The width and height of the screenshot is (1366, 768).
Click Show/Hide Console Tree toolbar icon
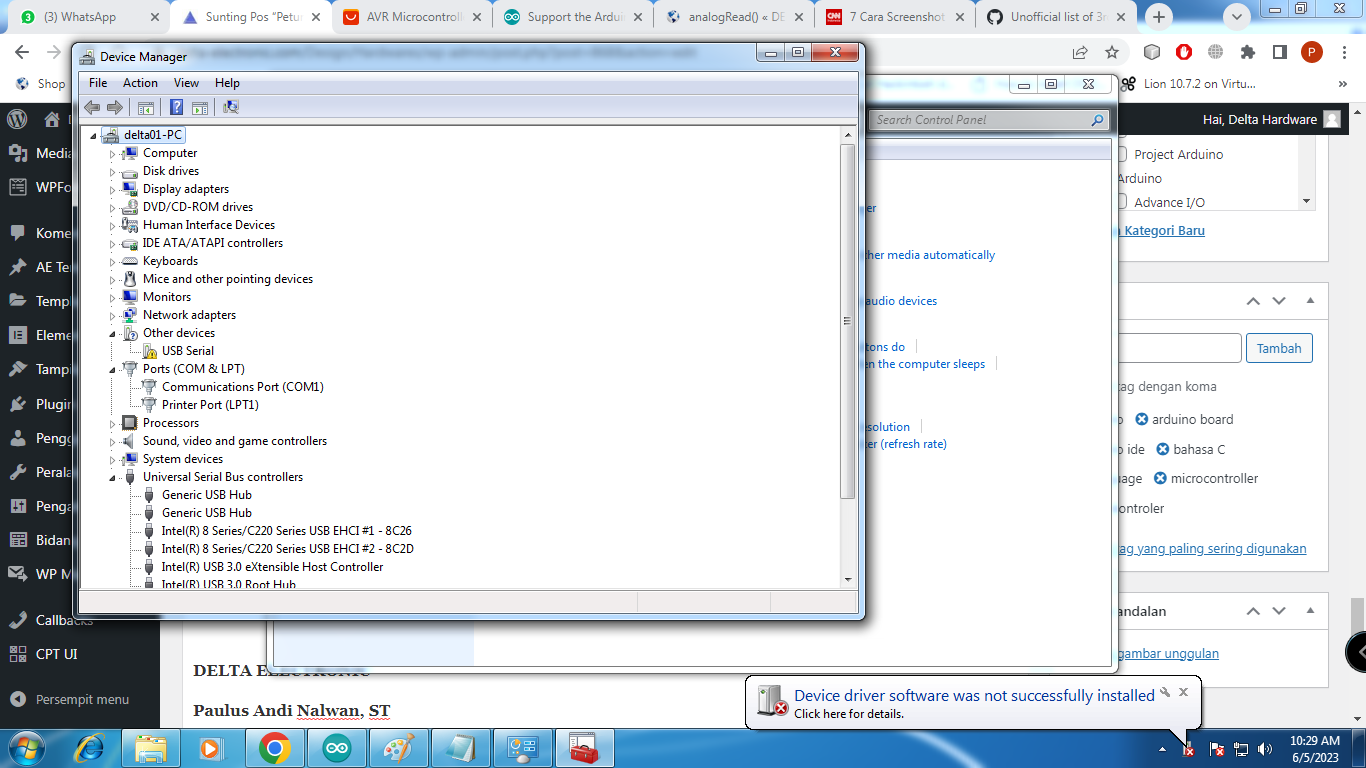146,107
